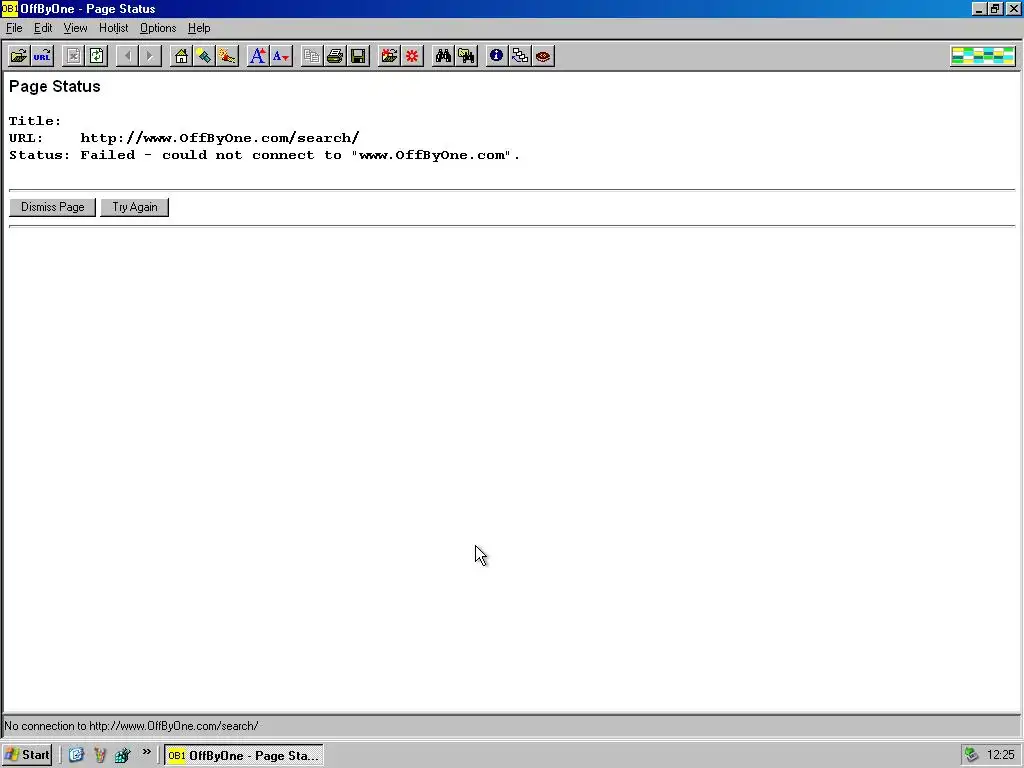Viewport: 1024px width, 768px height.
Task: Reload the page with the refresh icon
Action: point(97,56)
